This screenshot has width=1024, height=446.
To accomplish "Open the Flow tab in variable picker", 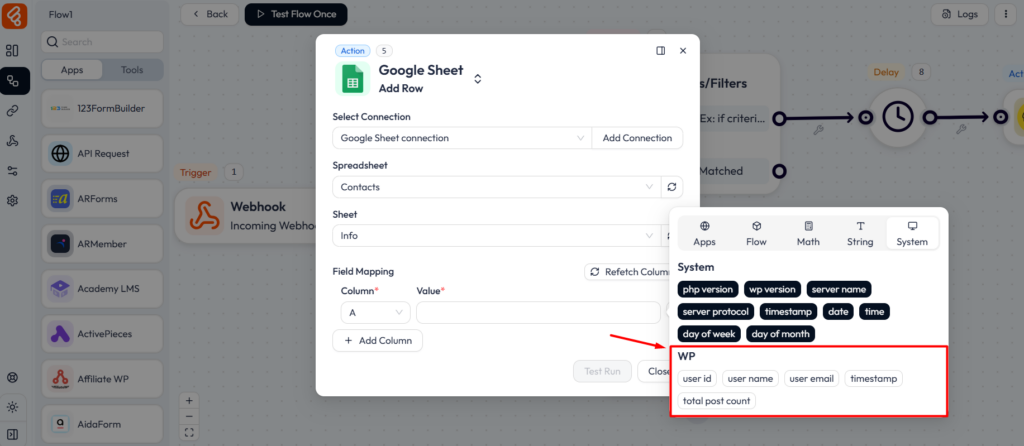I will click(x=756, y=233).
